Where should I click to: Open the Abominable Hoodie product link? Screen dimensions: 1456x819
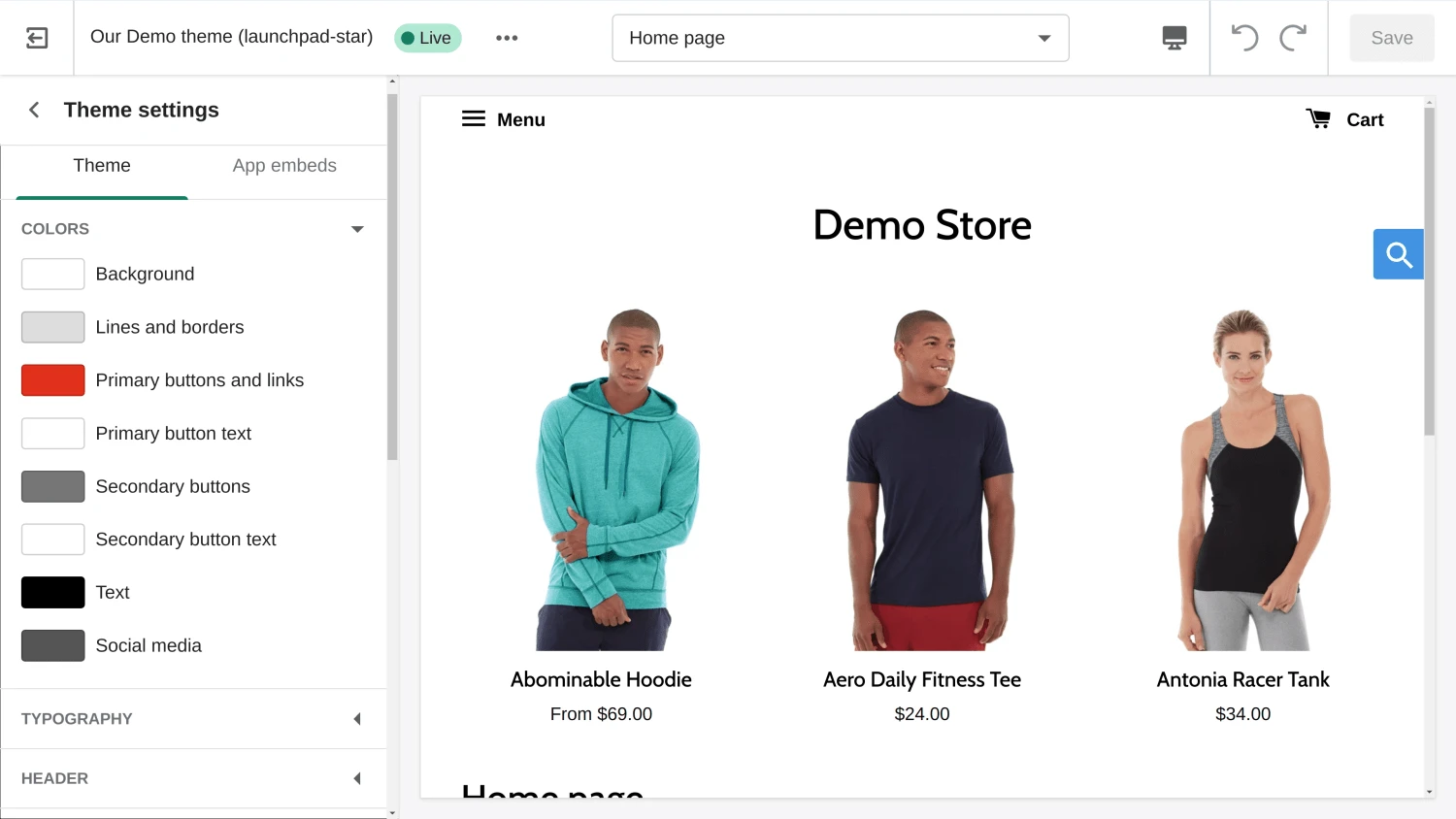click(x=601, y=679)
